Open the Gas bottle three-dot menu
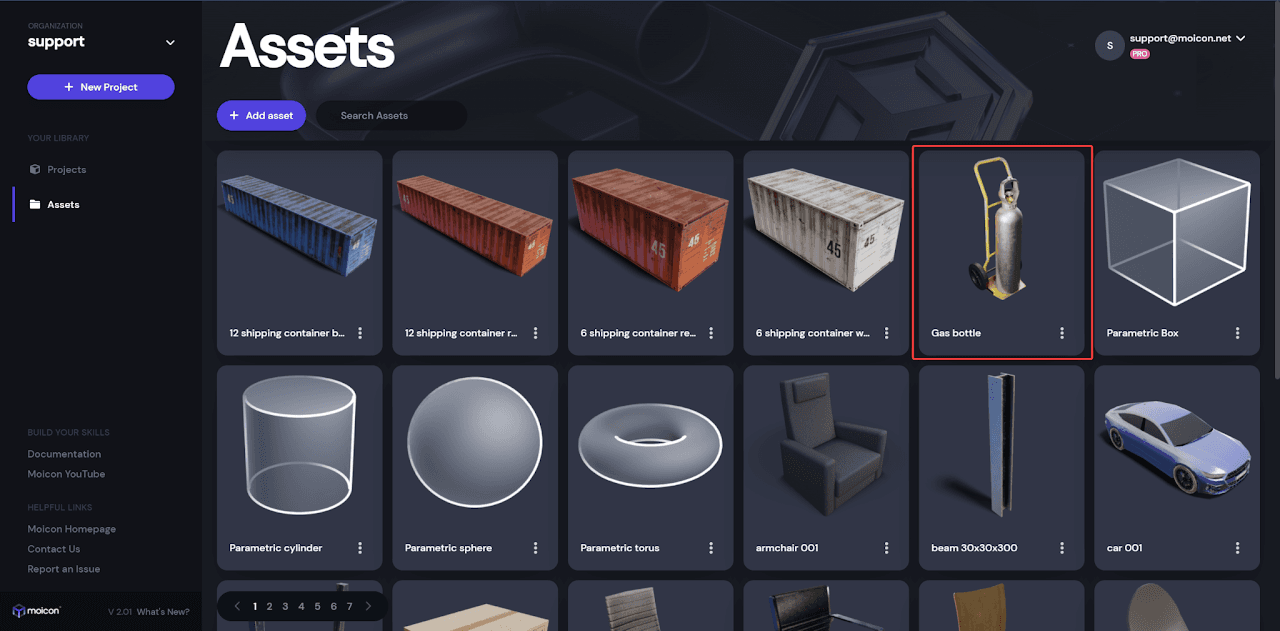The height and width of the screenshot is (631, 1280). coord(1062,333)
